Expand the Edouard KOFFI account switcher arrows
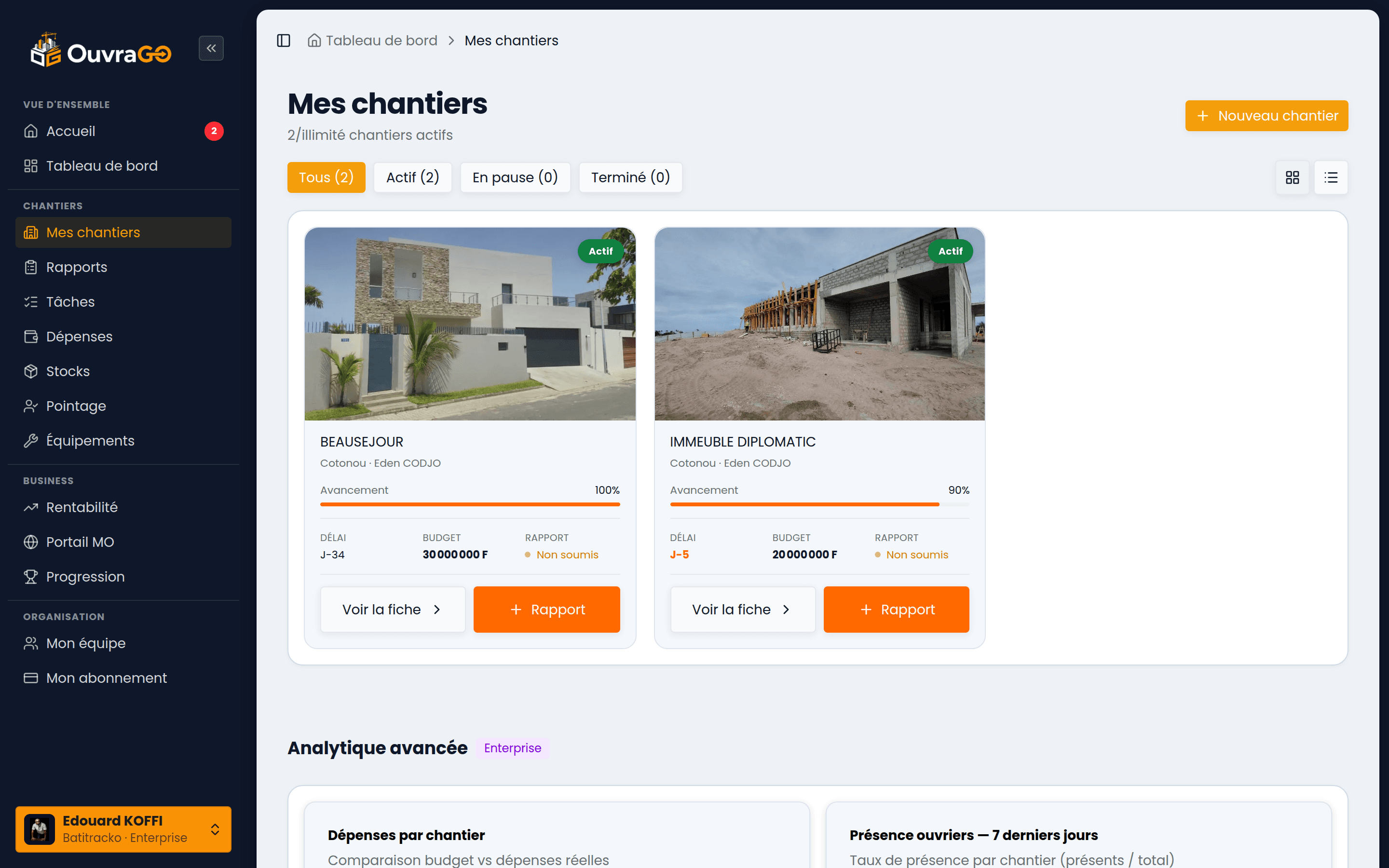This screenshot has width=1389, height=868. (215, 829)
